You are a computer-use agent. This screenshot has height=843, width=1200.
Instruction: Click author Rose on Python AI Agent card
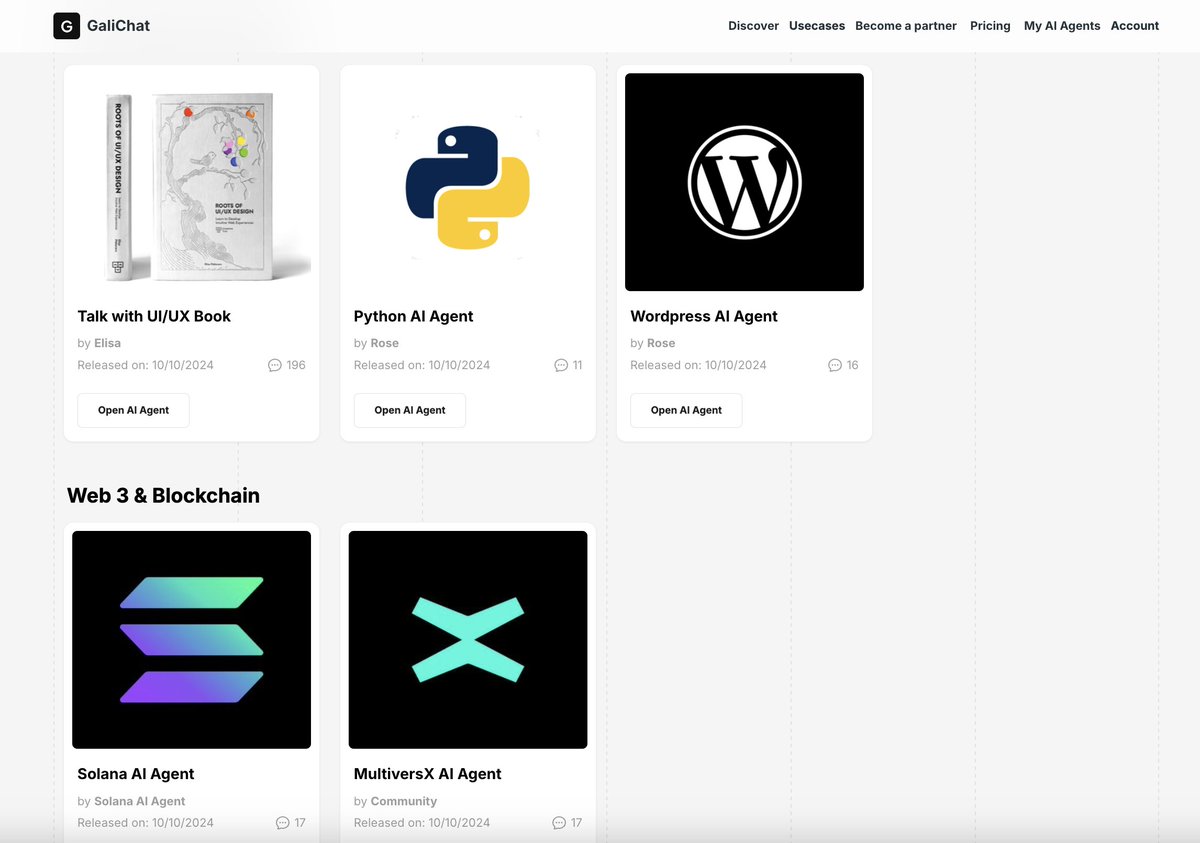coord(385,343)
